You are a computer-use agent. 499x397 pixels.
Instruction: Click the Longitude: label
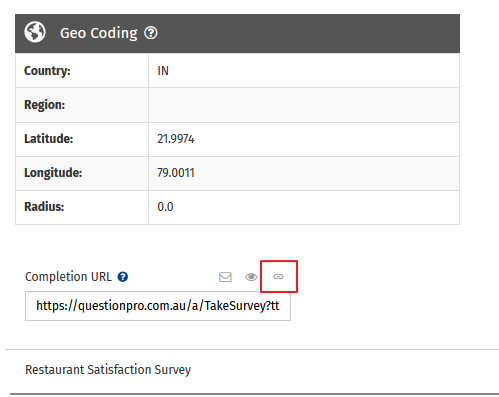pyautogui.click(x=53, y=173)
